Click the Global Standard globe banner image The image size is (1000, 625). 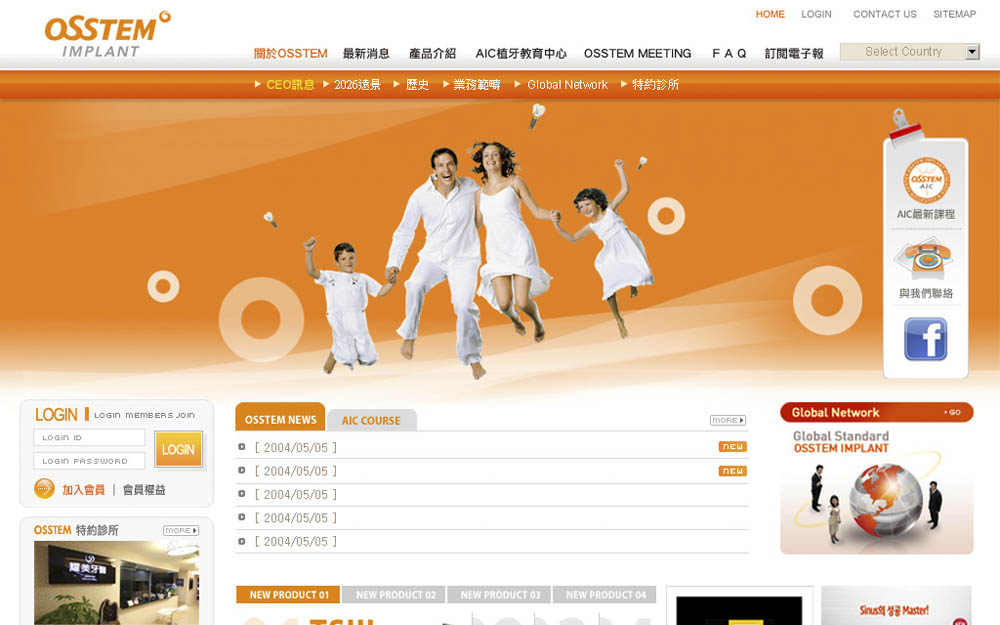877,490
